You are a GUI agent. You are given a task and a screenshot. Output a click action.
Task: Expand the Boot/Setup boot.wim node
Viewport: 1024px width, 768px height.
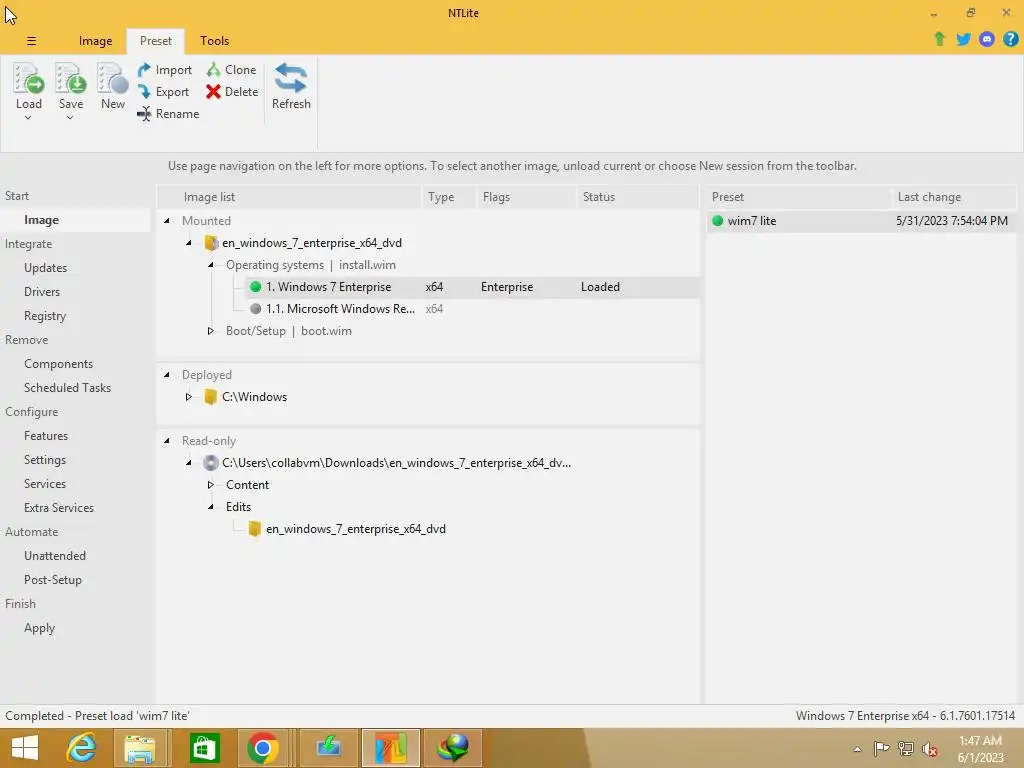point(210,331)
